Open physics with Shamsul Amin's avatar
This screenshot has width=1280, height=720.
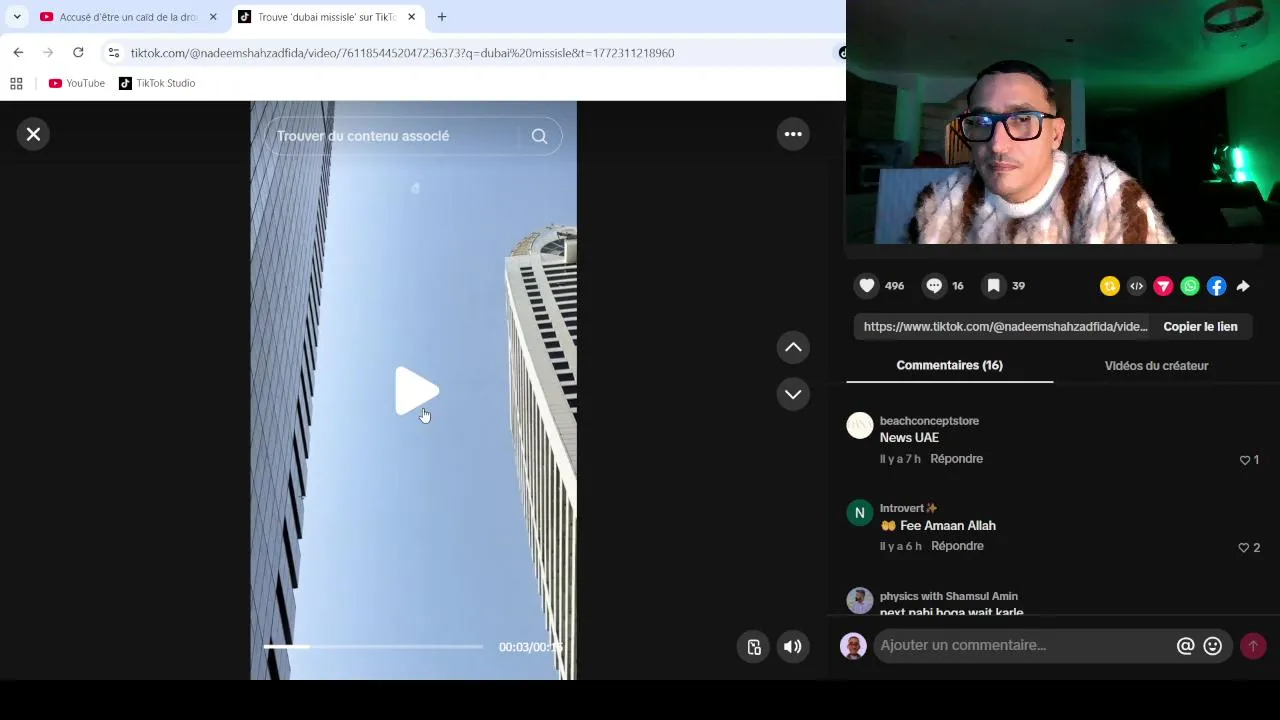pos(860,600)
